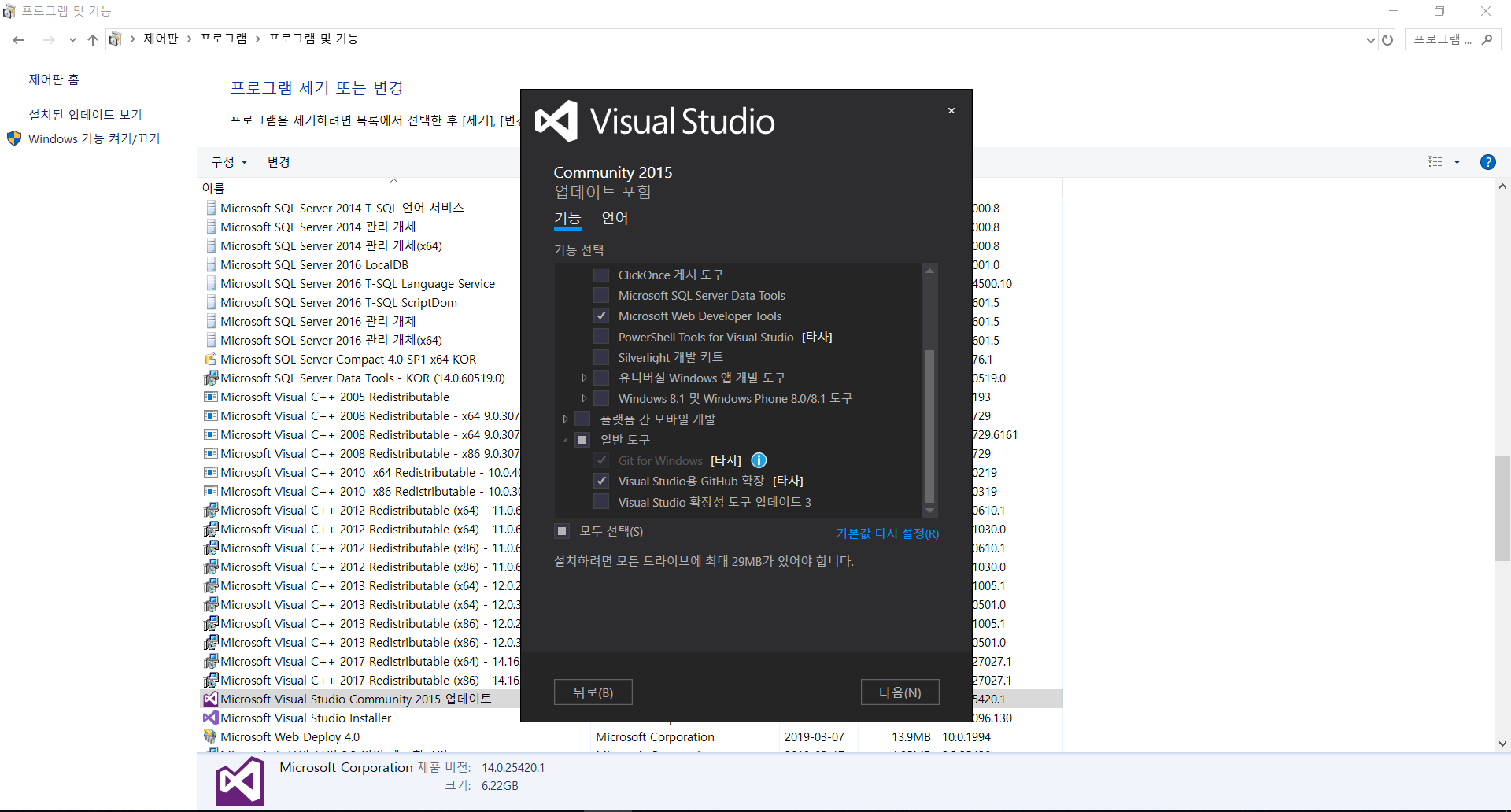Expand 유니버설 Windows 앱 개발 도구 tree node
1511x812 pixels.
[584, 378]
